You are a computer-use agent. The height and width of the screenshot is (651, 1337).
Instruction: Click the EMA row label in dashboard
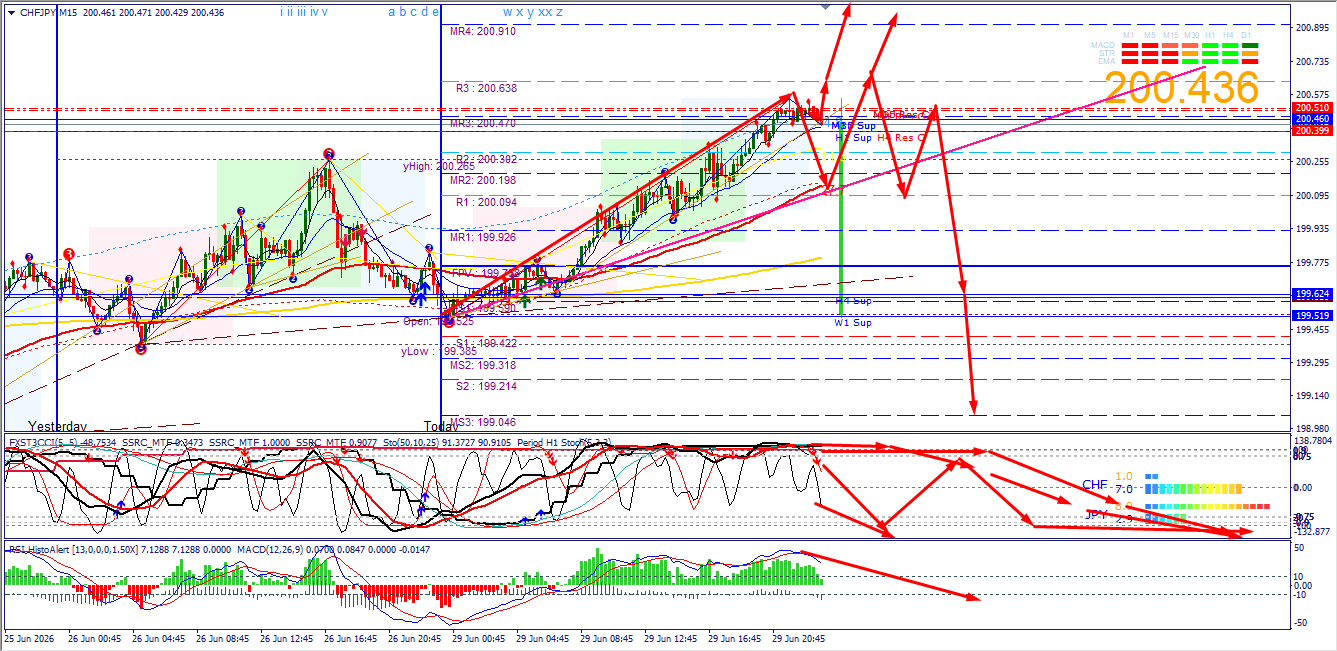(x=1107, y=60)
